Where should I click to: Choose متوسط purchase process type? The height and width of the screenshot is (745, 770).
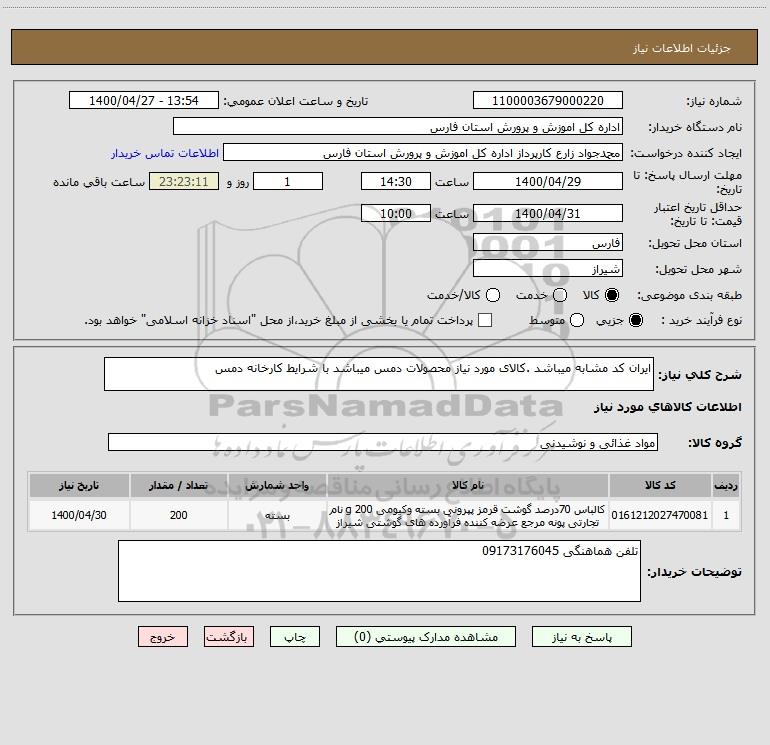point(577,320)
